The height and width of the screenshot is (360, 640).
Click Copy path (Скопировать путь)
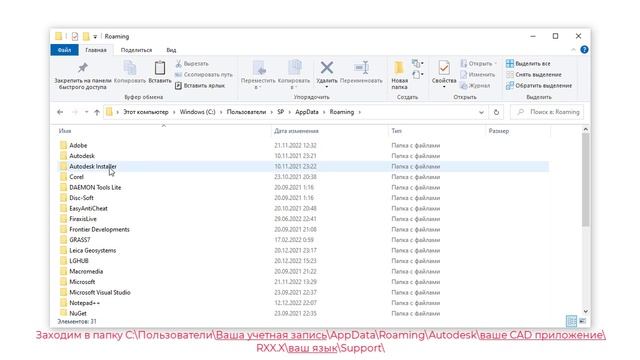203,75
